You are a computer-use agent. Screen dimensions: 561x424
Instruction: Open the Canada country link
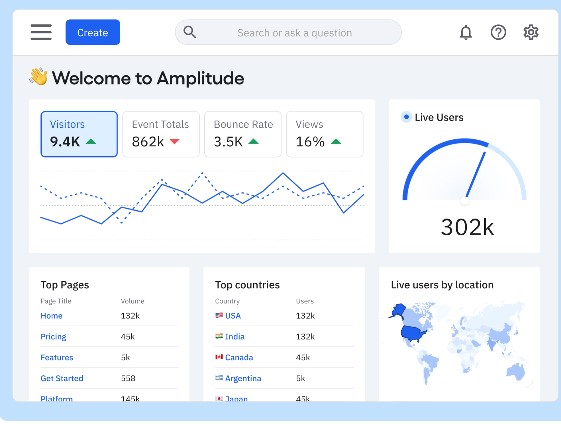click(239, 357)
